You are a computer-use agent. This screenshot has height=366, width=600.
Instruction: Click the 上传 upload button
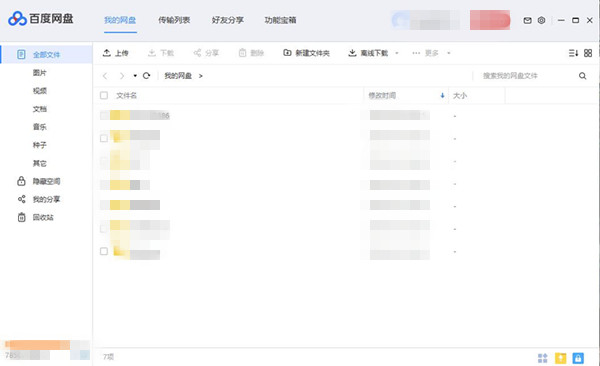[116, 53]
